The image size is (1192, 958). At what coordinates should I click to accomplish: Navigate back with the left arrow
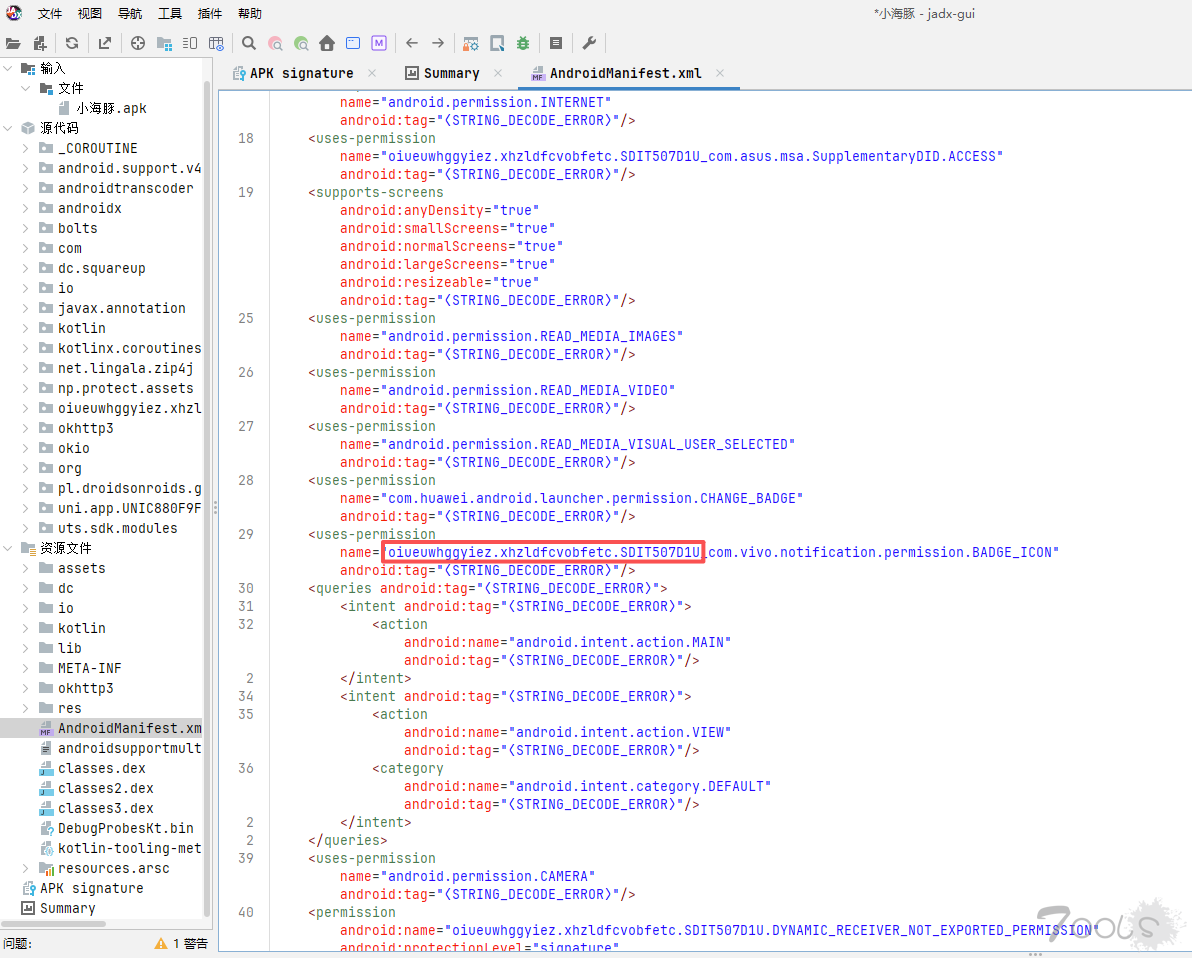[x=412, y=43]
